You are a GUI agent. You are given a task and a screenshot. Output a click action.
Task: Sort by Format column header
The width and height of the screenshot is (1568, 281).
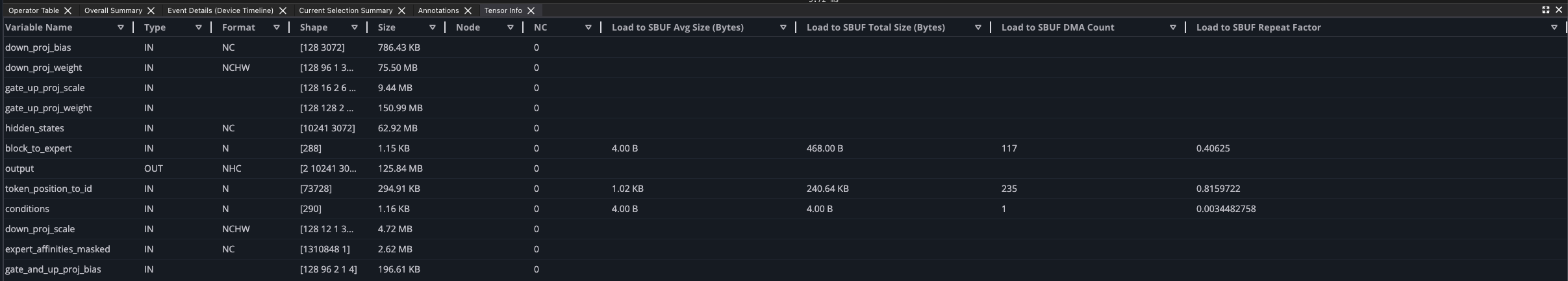pyautogui.click(x=238, y=27)
